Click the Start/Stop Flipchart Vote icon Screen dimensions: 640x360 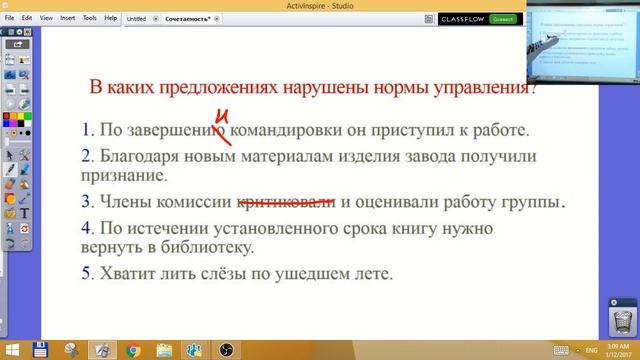pos(10,104)
